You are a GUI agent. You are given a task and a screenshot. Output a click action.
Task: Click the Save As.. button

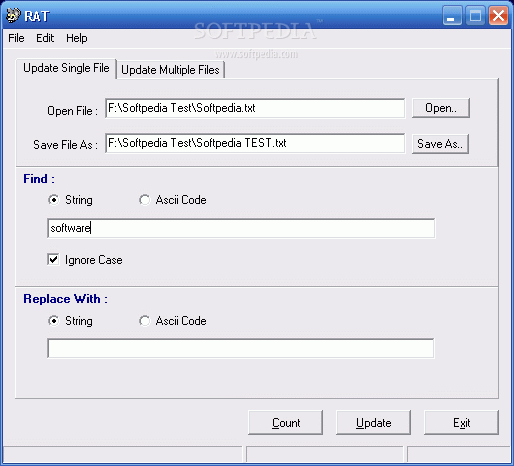pyautogui.click(x=440, y=144)
